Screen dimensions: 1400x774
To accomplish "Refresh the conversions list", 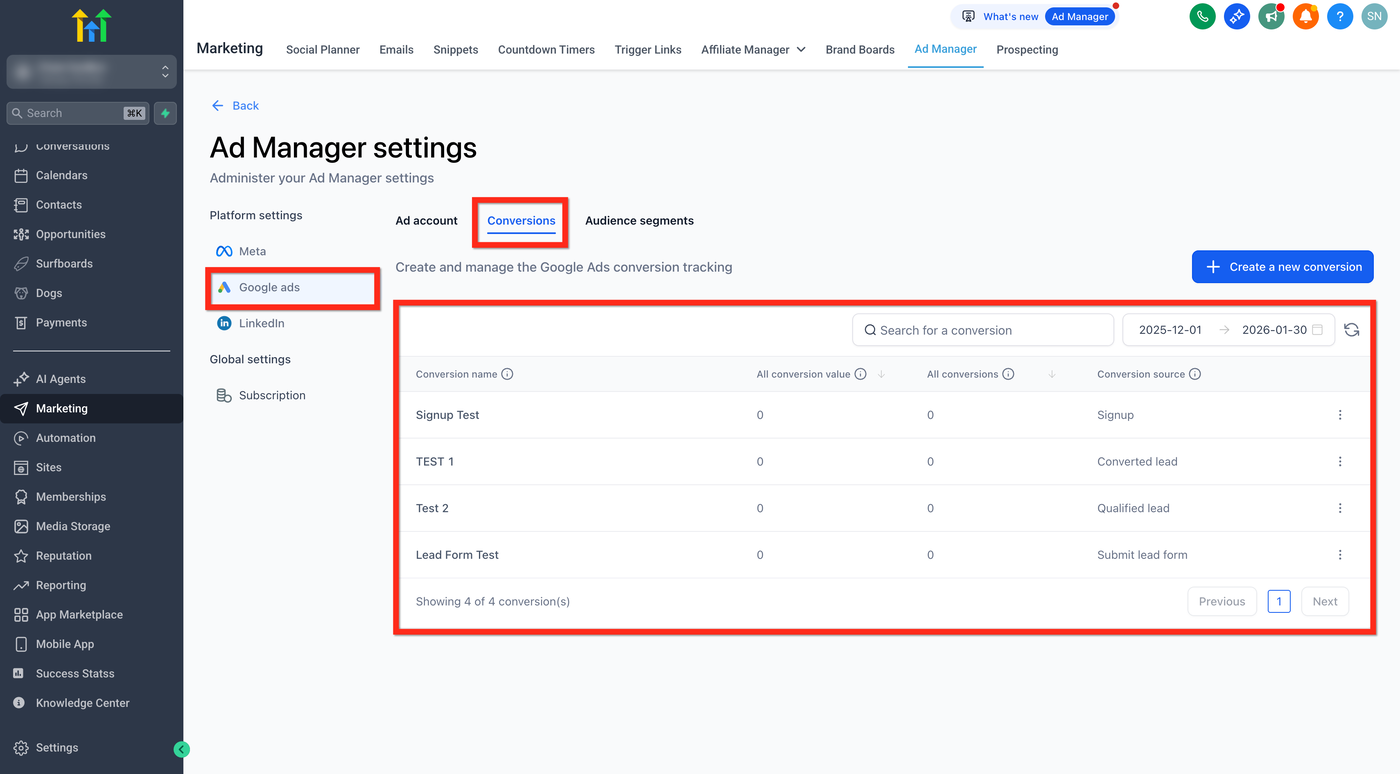I will [x=1352, y=330].
